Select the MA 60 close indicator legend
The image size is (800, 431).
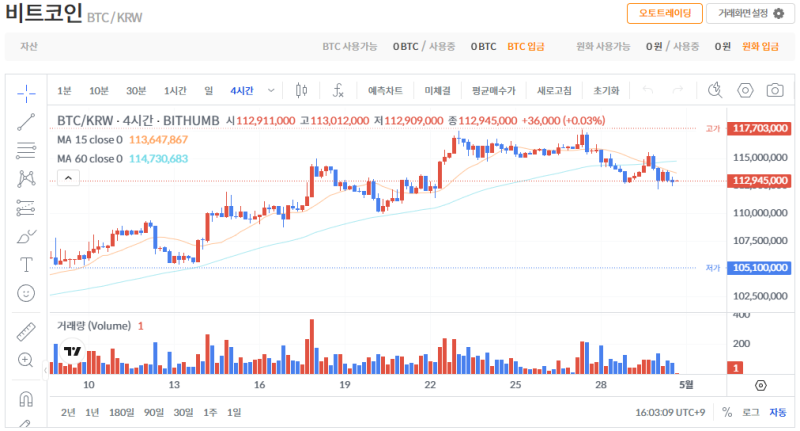coord(122,159)
